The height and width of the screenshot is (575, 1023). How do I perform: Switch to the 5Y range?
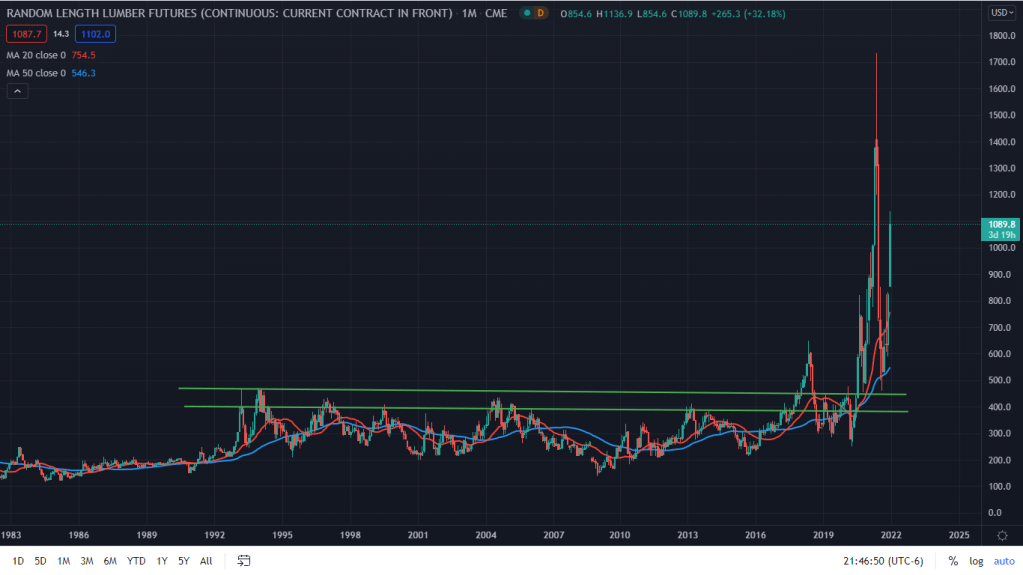point(183,561)
